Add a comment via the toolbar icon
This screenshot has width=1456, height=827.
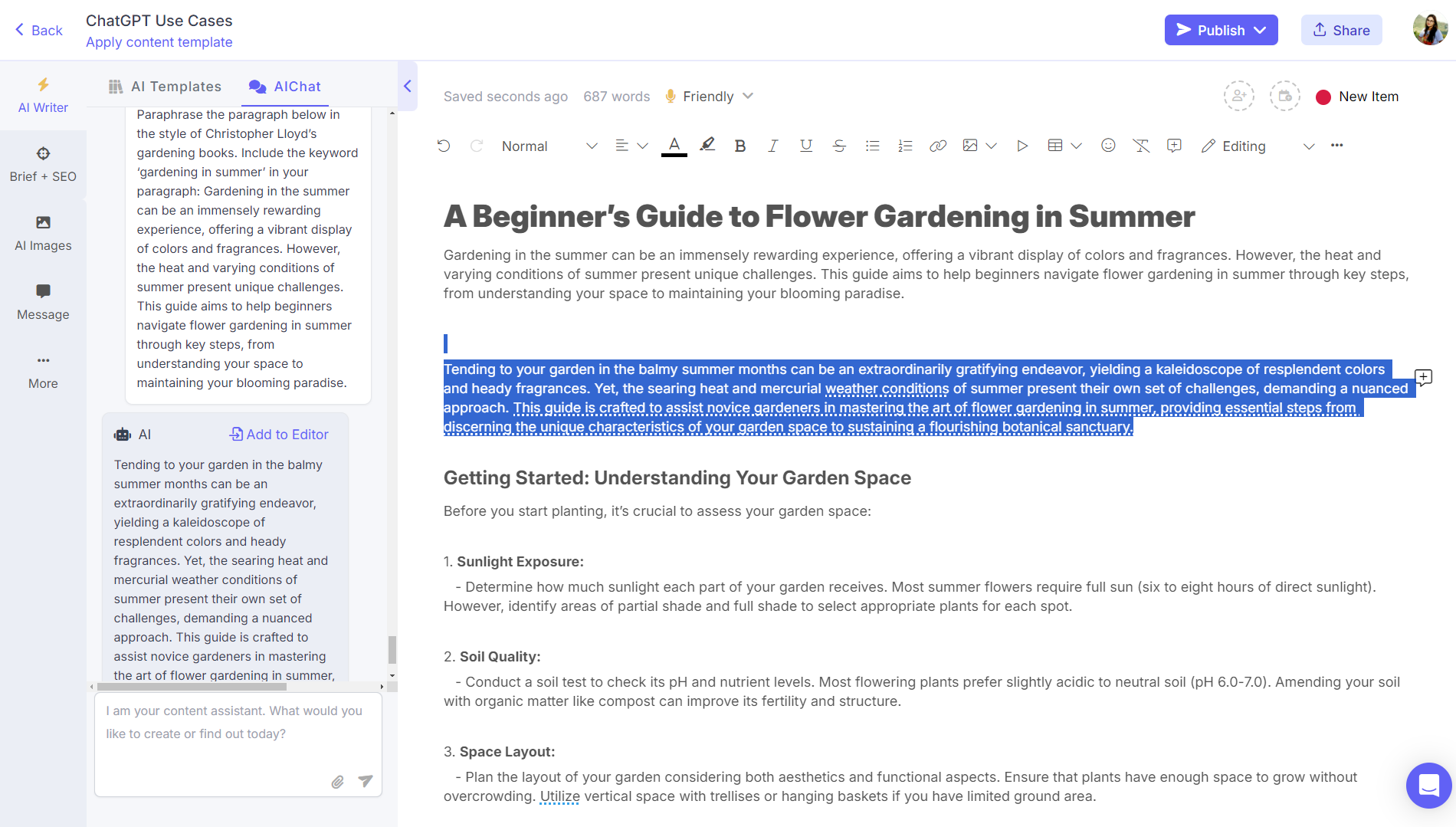[x=1174, y=146]
